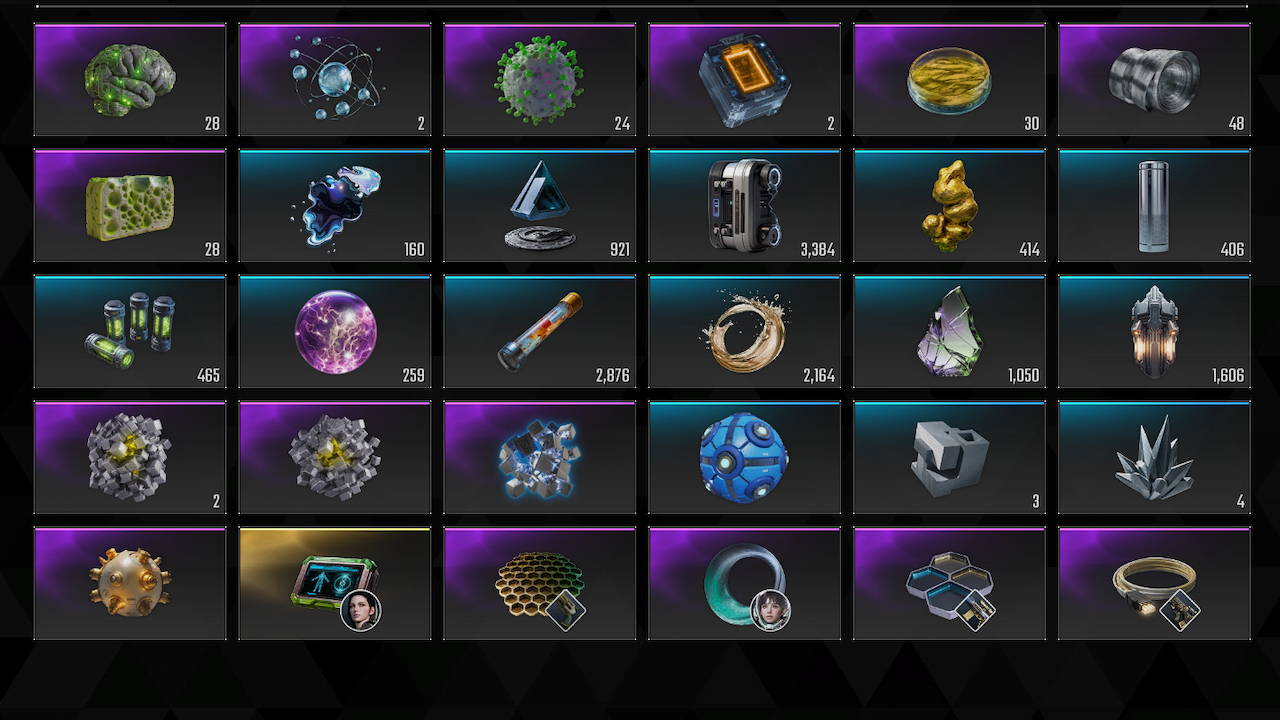This screenshot has width=1280, height=720.
Task: Select the petri dish item with count 30
Action: [x=949, y=80]
